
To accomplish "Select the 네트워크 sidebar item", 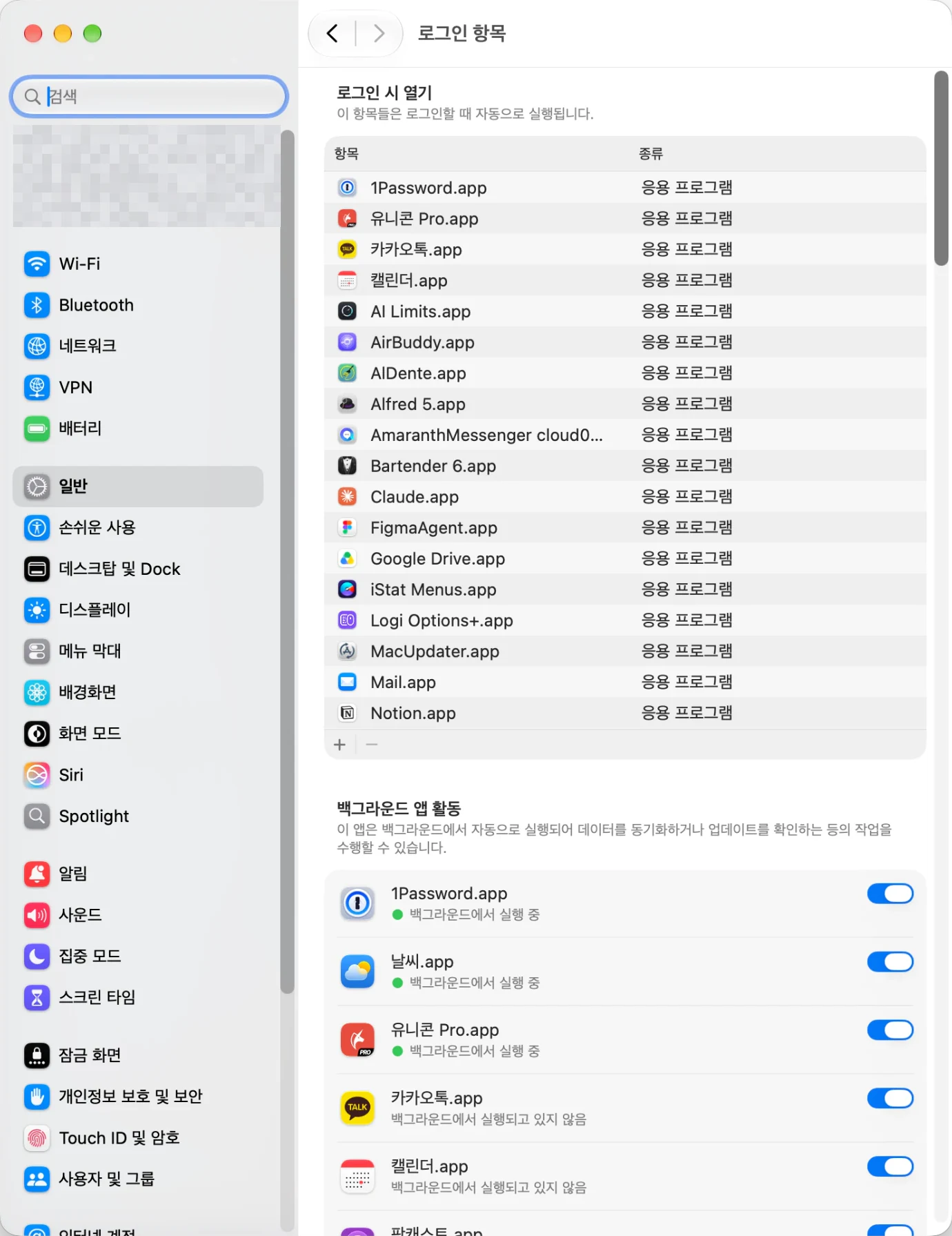I will point(138,346).
